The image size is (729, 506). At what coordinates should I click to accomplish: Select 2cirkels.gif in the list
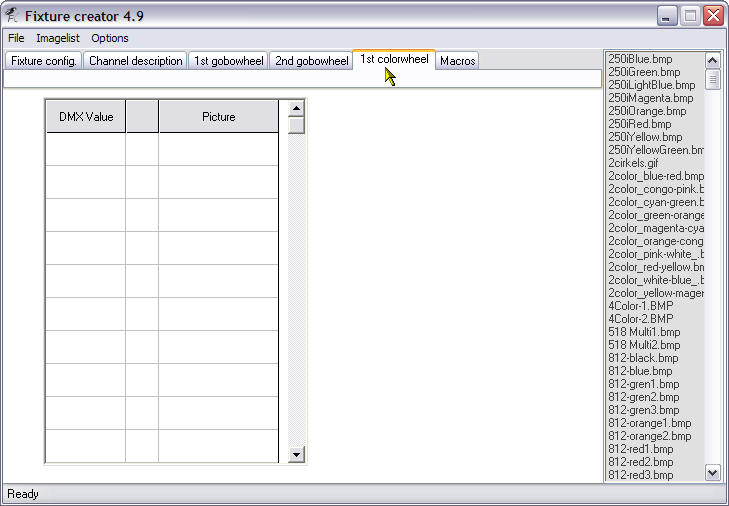[633, 163]
